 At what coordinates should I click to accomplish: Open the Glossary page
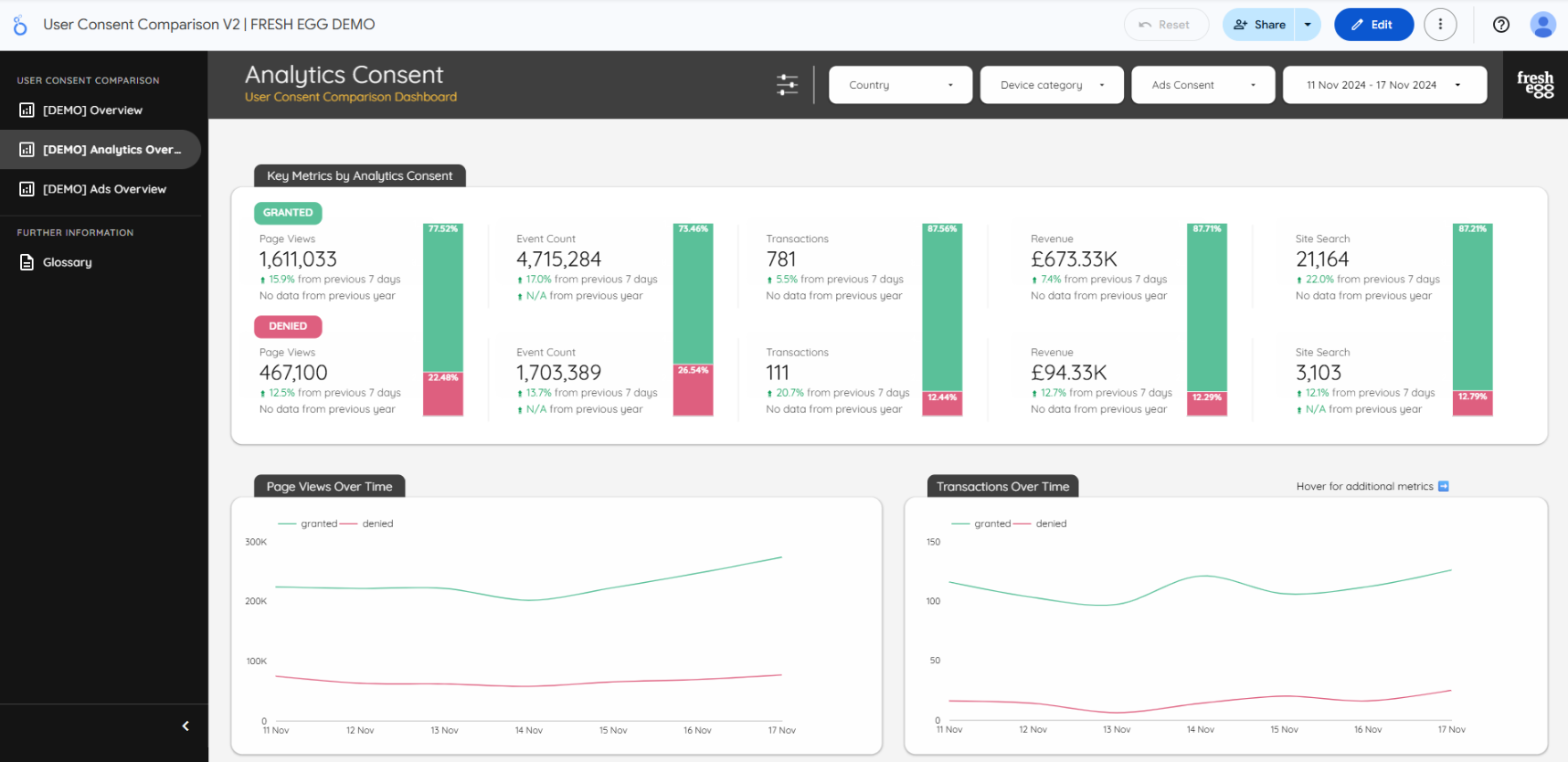(68, 262)
